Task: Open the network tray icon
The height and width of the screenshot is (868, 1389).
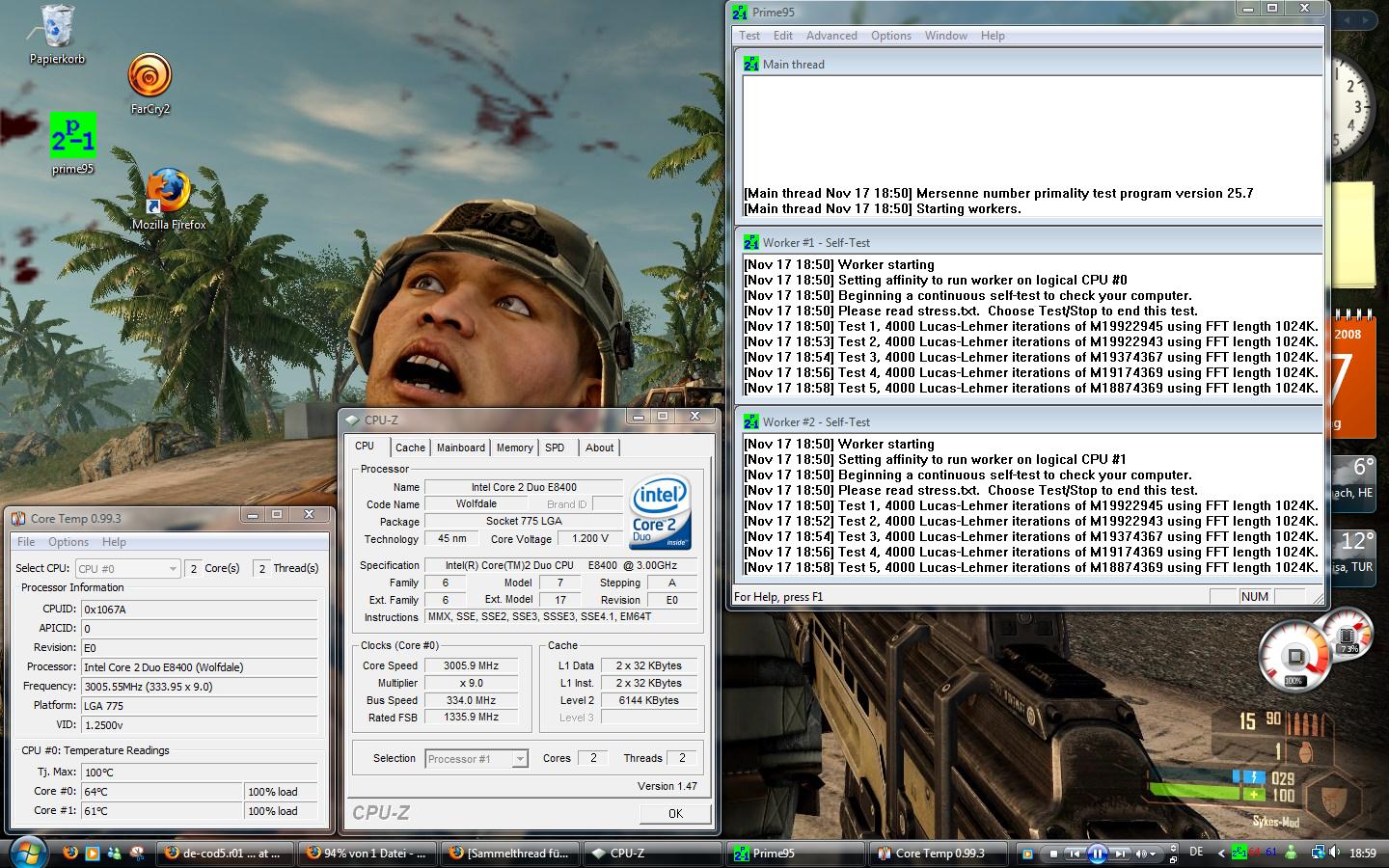Action: (x=1318, y=853)
